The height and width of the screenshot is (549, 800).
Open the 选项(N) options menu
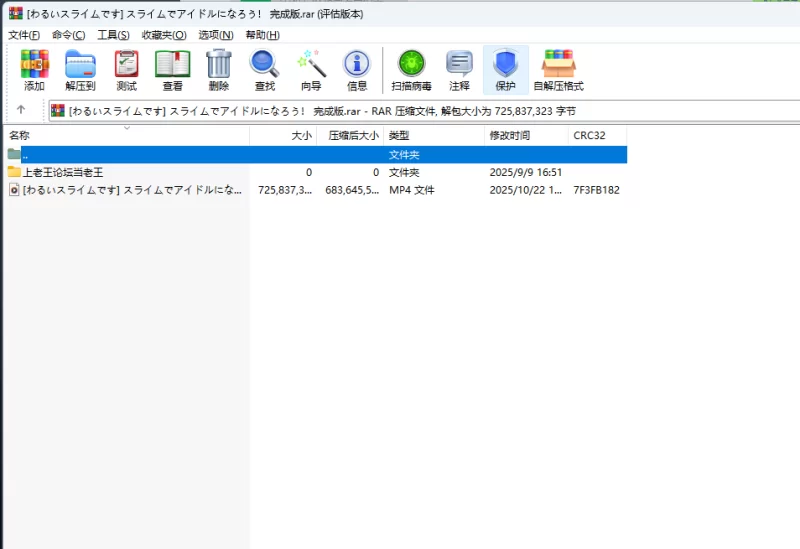point(215,35)
